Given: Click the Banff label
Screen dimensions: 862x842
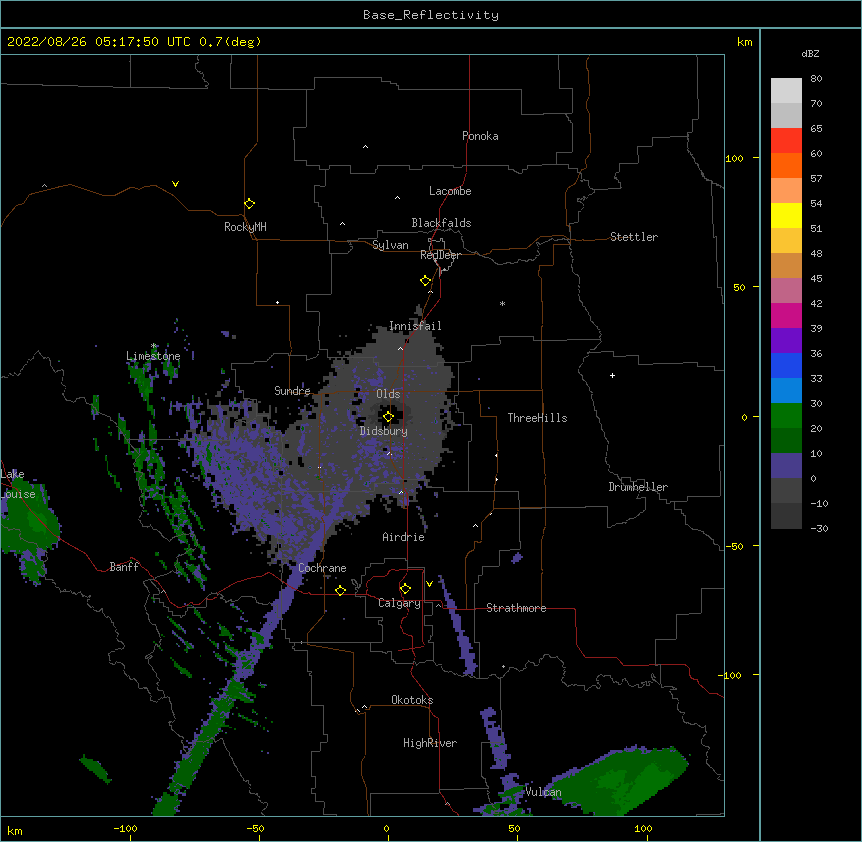Looking at the screenshot, I should tap(124, 567).
